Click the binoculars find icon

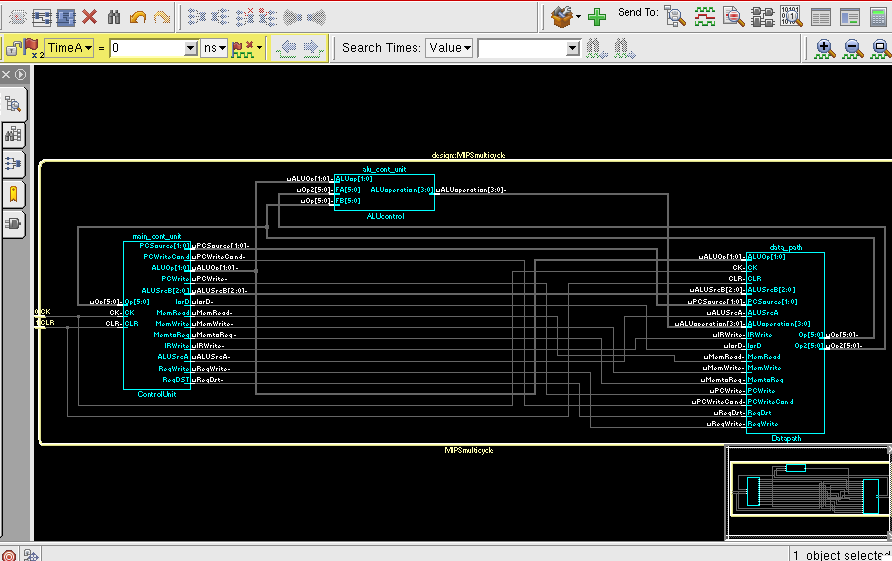point(114,17)
